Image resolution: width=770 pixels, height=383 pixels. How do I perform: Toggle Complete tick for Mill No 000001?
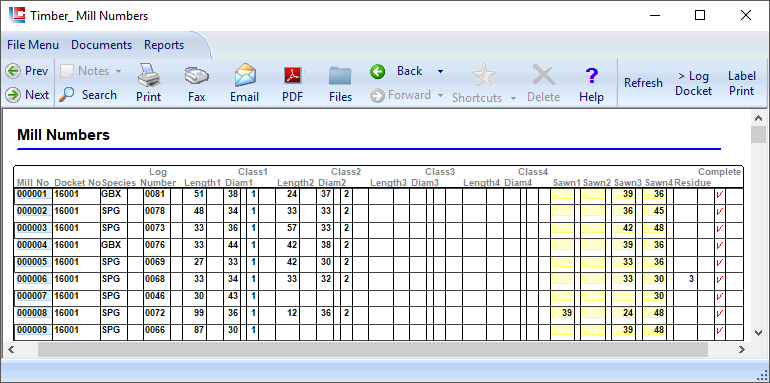[720, 194]
